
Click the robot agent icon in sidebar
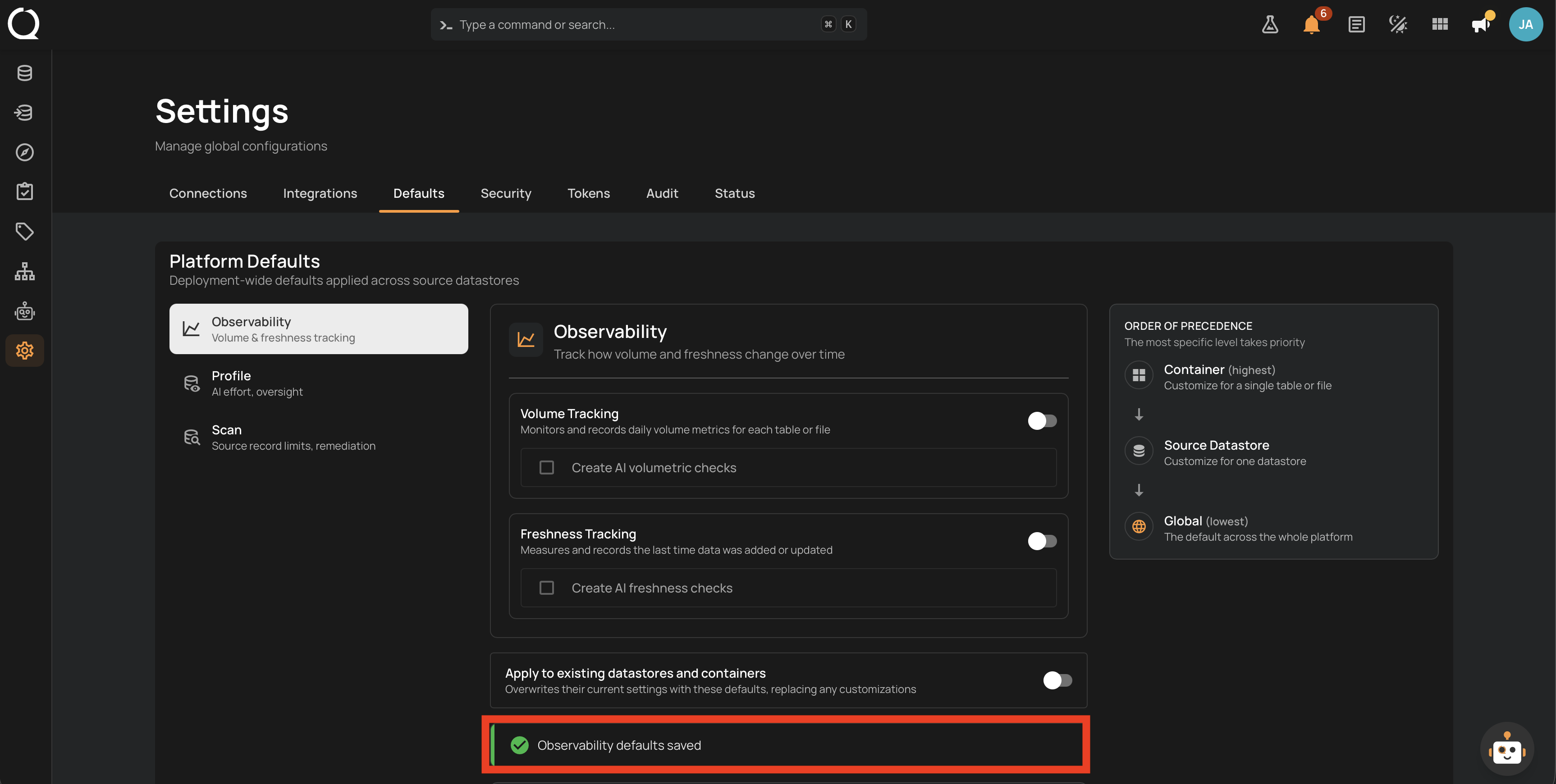(25, 311)
